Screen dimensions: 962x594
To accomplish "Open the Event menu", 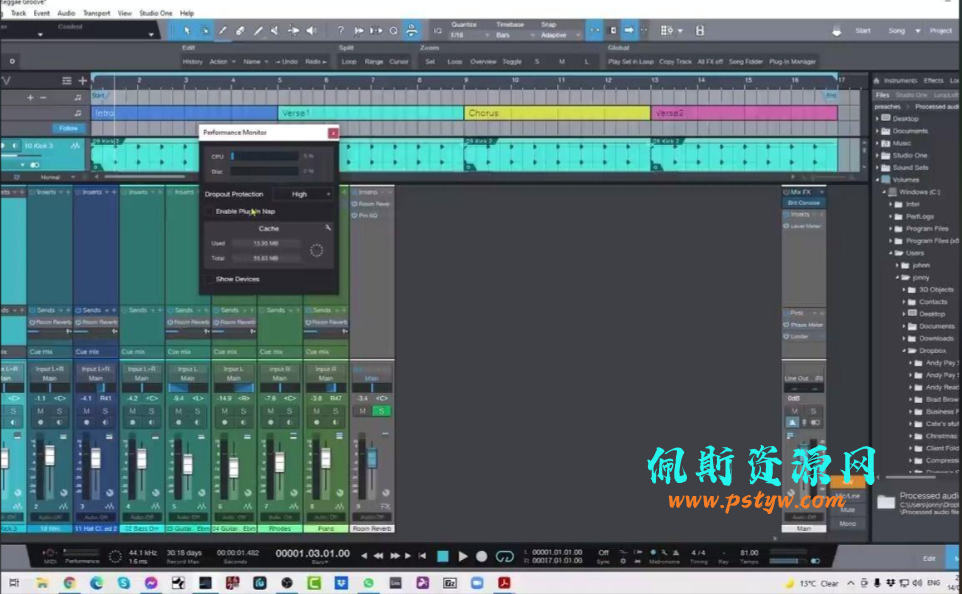I will (42, 13).
